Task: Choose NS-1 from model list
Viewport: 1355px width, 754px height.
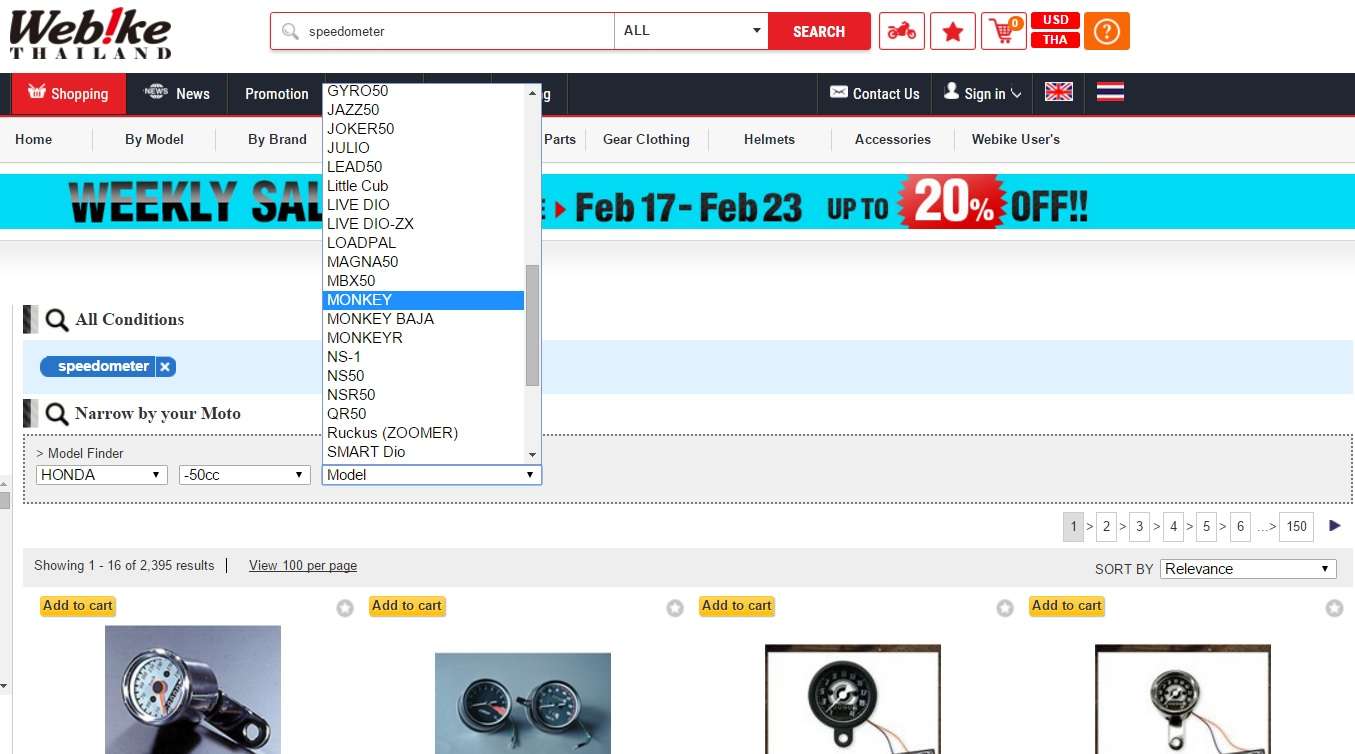Action: 424,357
